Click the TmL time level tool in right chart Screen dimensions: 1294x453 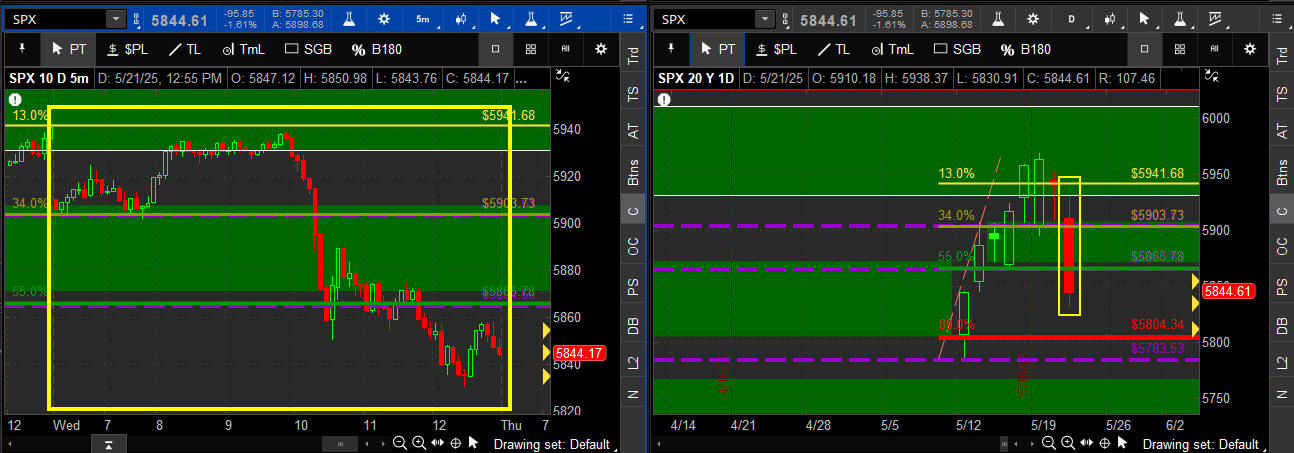coord(889,49)
